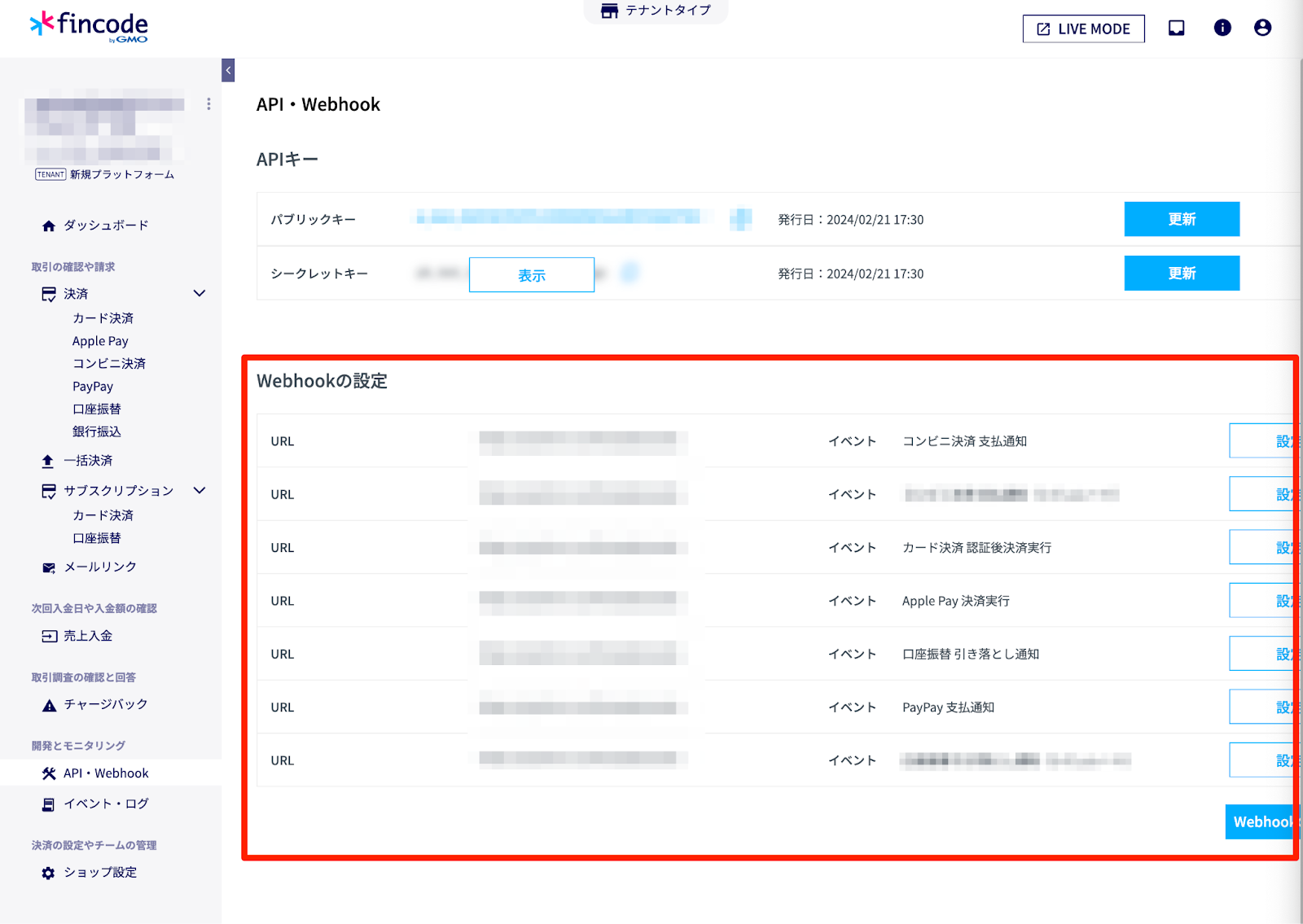Select Apple Pay under 決済 menu
This screenshot has width=1303, height=924.
point(100,341)
